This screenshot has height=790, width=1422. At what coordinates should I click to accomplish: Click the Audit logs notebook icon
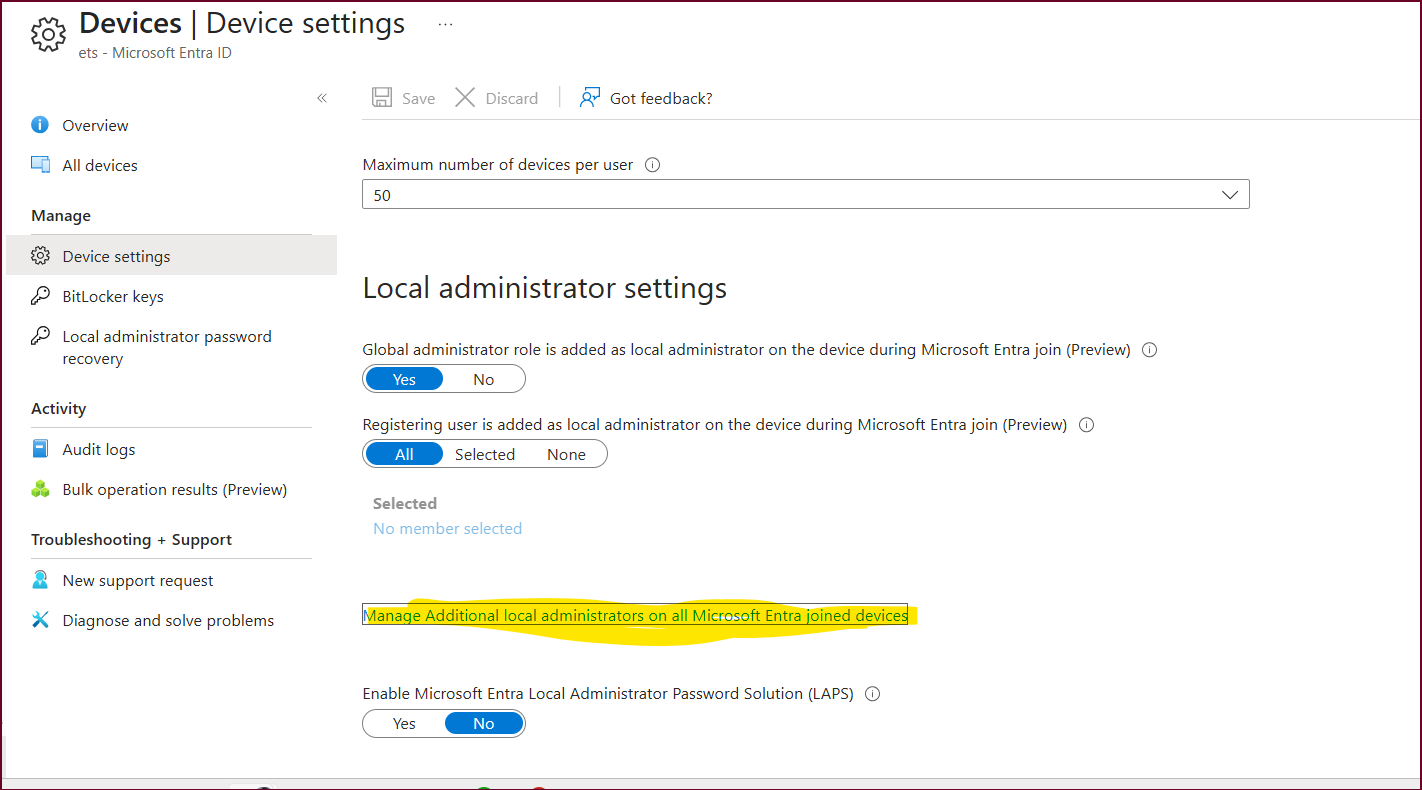(40, 449)
